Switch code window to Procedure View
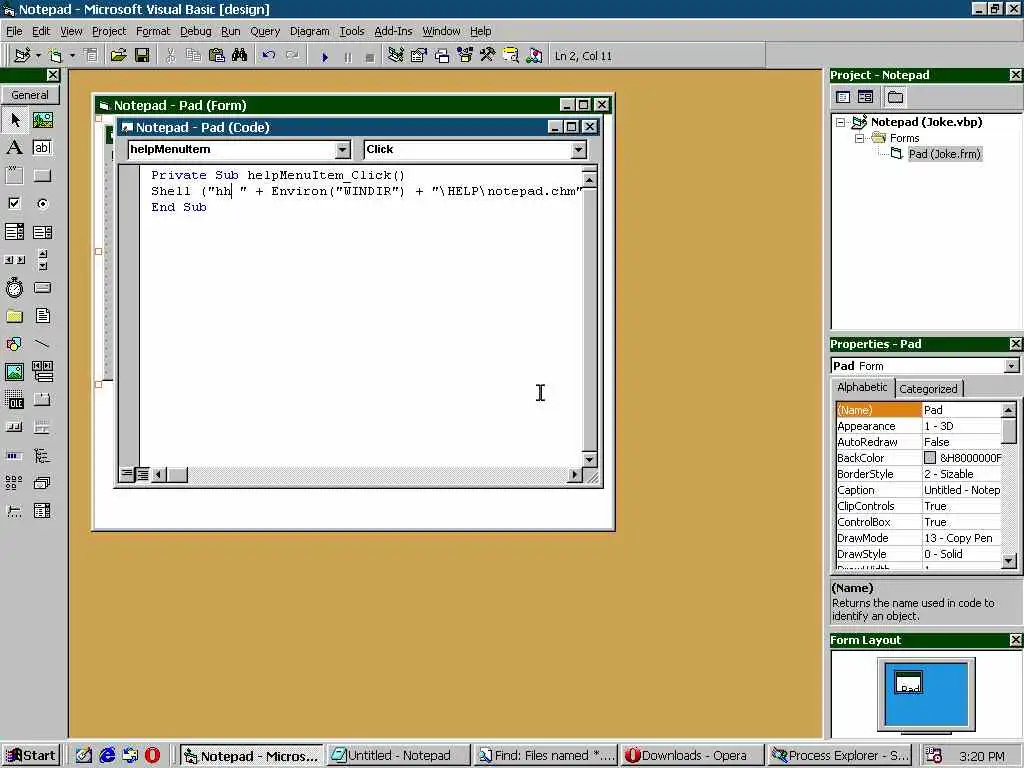 click(127, 475)
